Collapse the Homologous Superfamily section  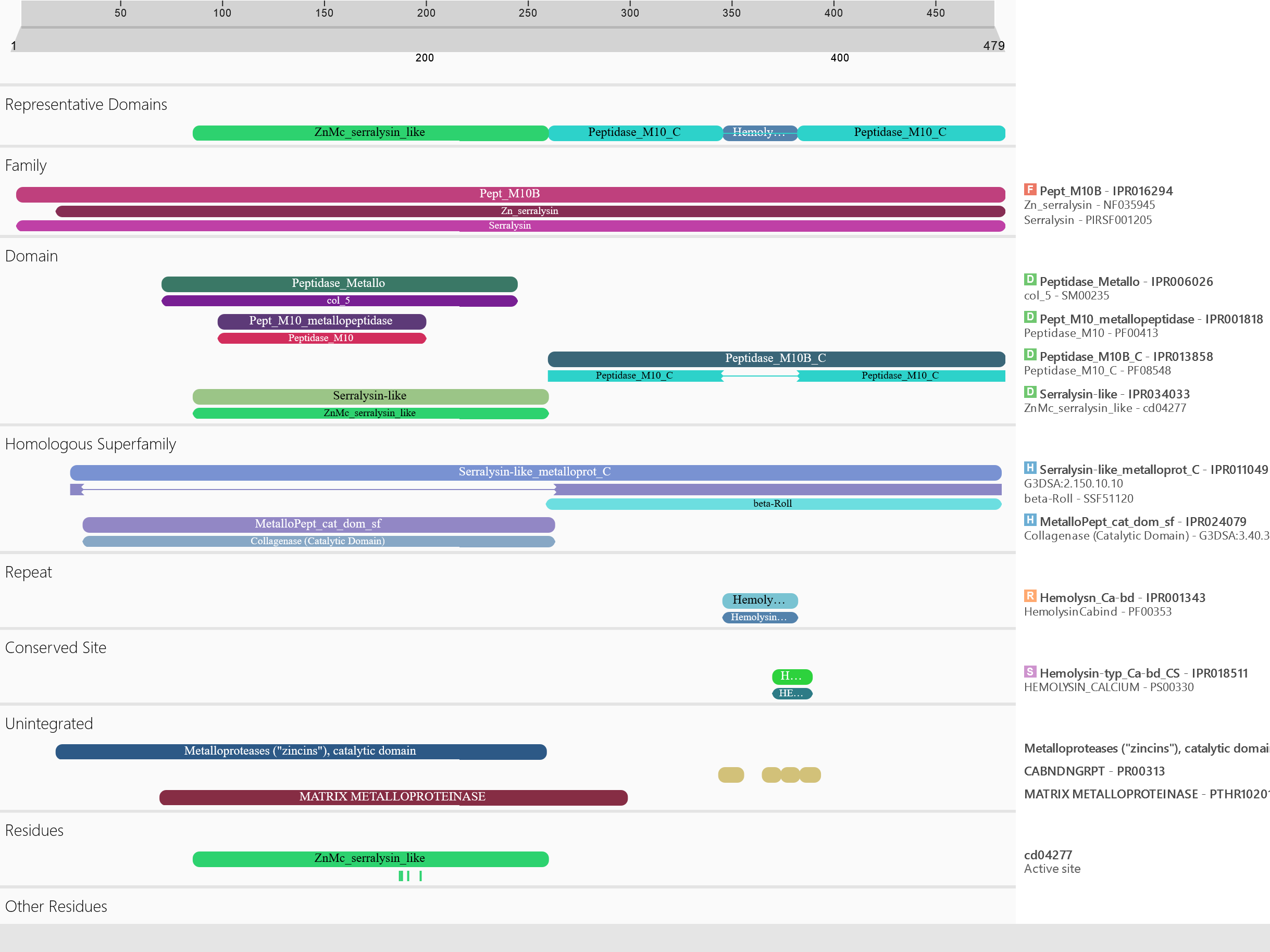coord(91,444)
